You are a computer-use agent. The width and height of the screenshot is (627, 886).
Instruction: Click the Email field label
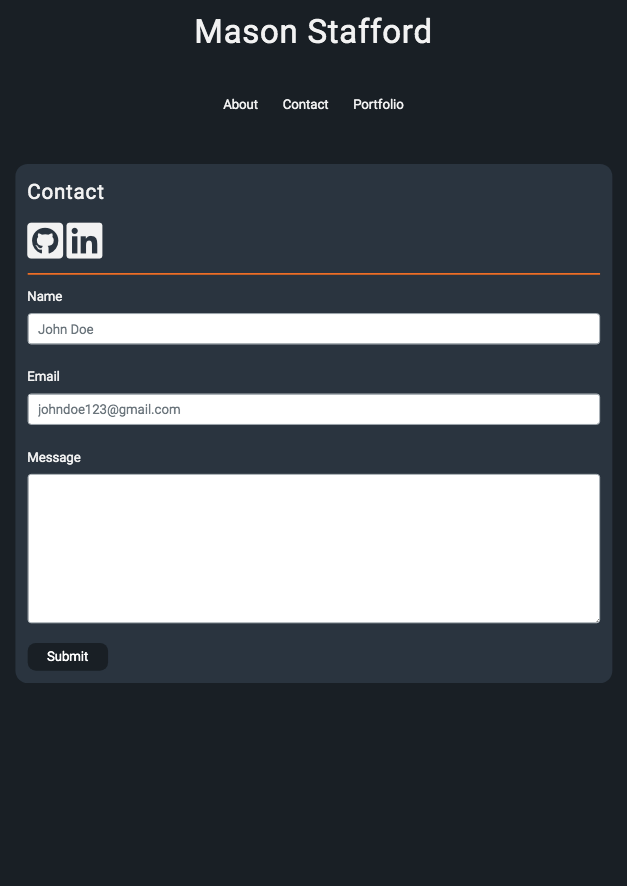point(43,376)
